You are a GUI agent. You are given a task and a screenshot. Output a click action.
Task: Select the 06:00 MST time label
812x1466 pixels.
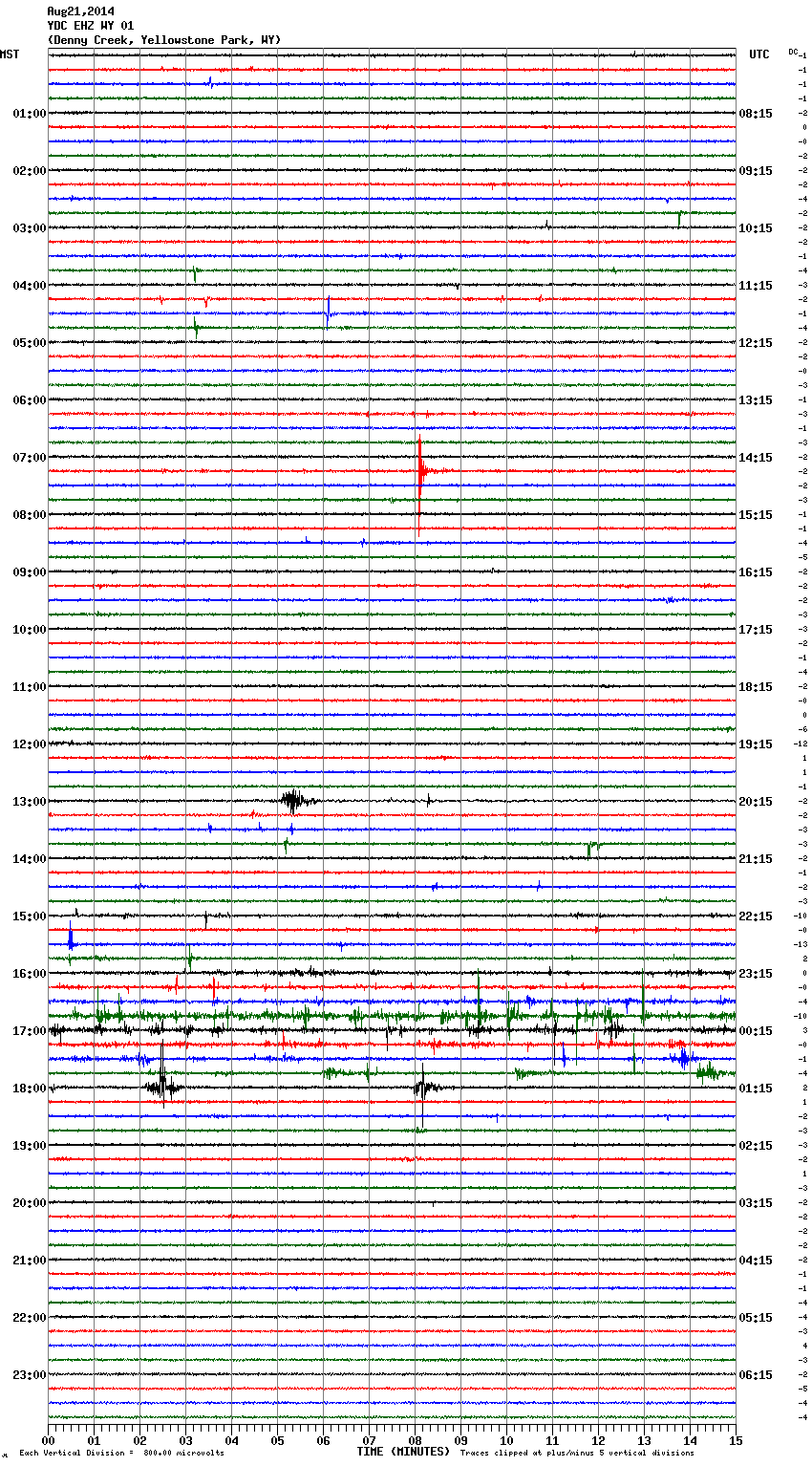29,400
